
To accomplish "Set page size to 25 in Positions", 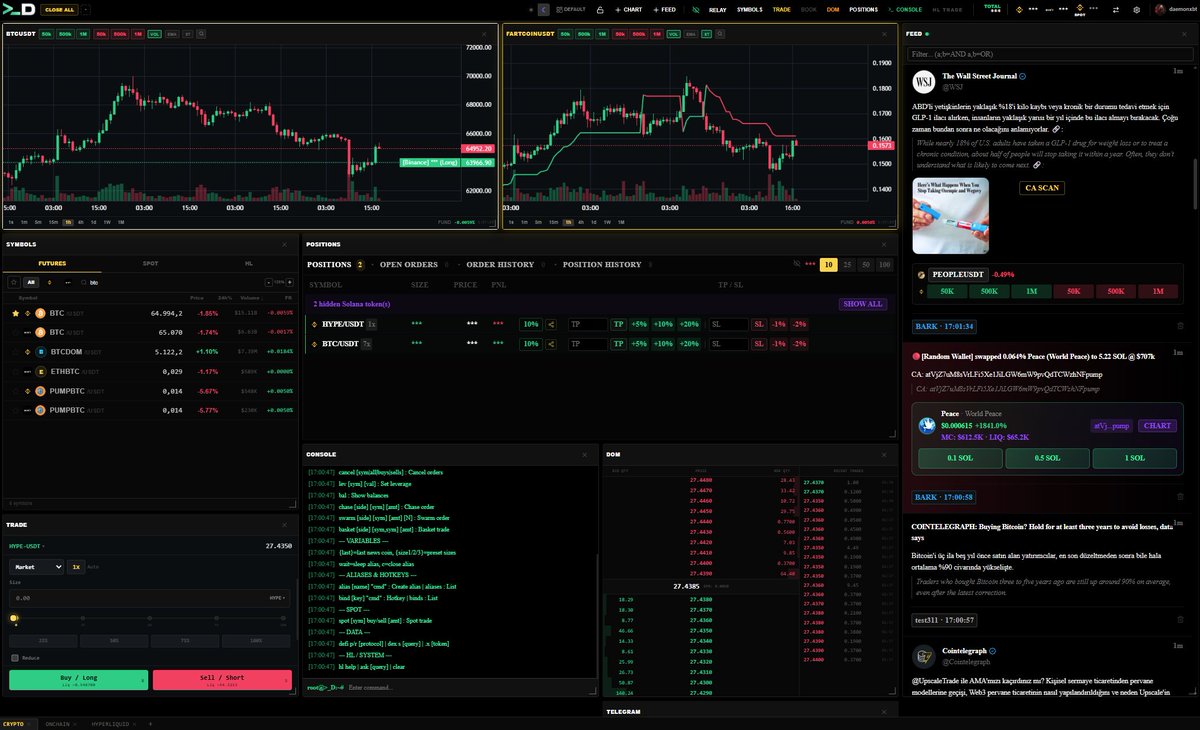I will tap(848, 264).
